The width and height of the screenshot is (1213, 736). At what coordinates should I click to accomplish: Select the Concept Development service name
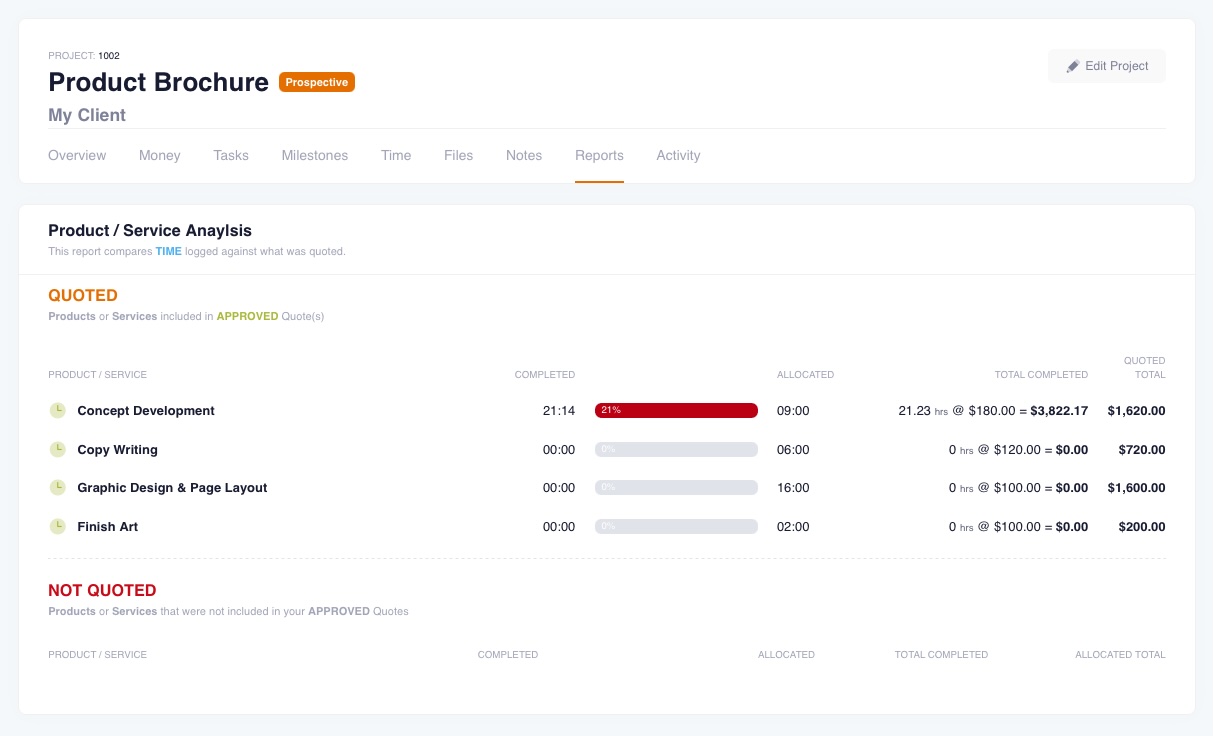(146, 410)
